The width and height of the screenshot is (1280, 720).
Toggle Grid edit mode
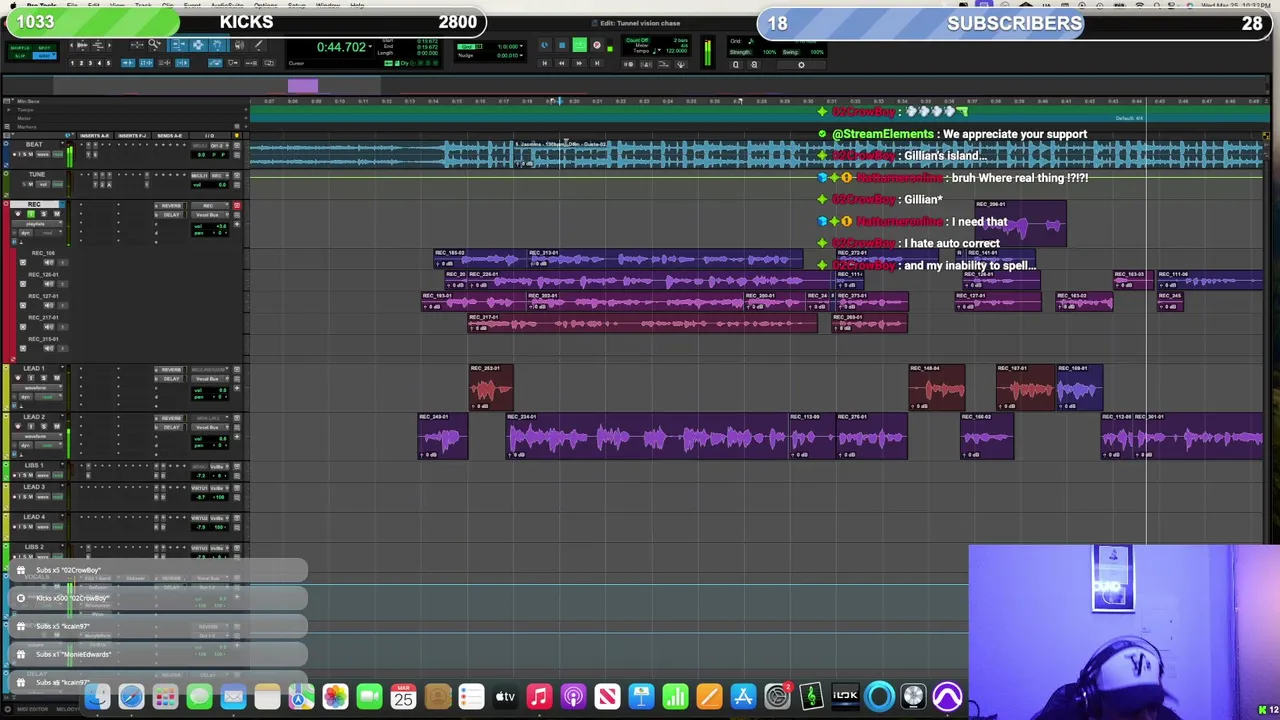coord(44,55)
